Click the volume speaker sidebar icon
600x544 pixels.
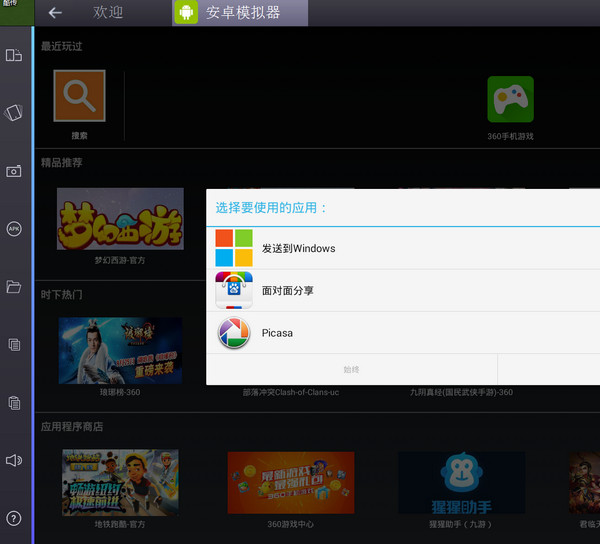pyautogui.click(x=14, y=460)
